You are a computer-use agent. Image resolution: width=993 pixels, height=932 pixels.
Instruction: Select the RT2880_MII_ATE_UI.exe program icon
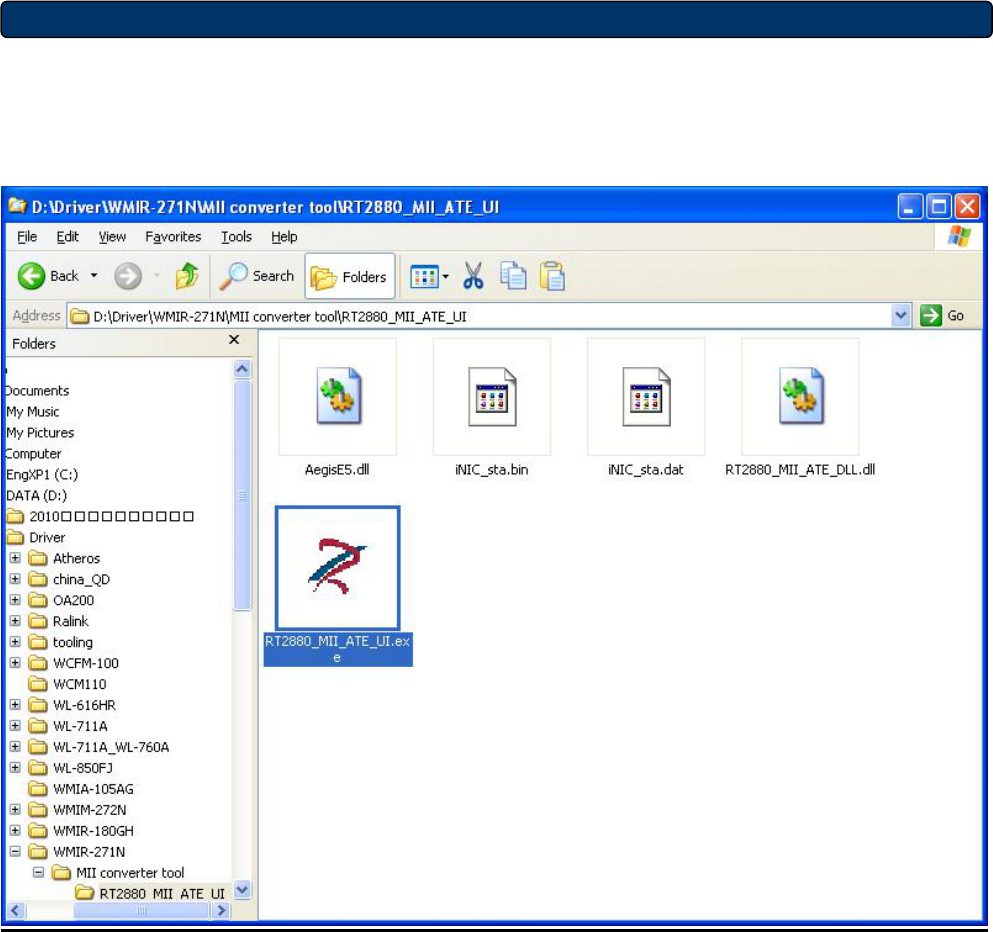tap(338, 567)
